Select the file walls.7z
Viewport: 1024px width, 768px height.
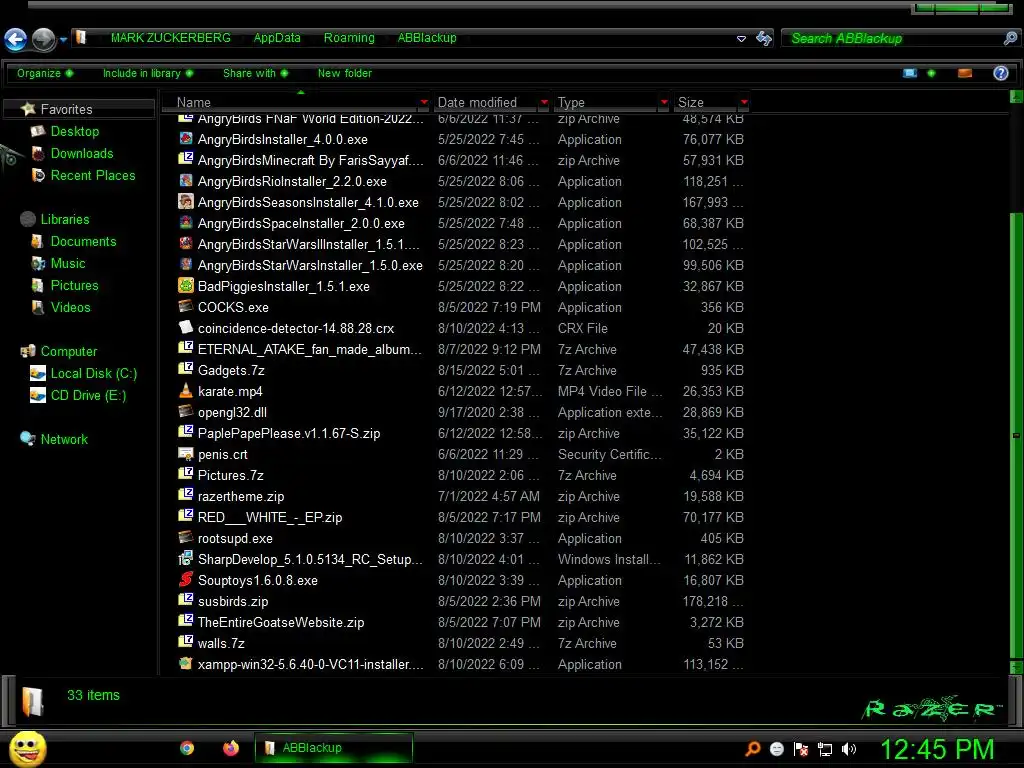point(221,643)
